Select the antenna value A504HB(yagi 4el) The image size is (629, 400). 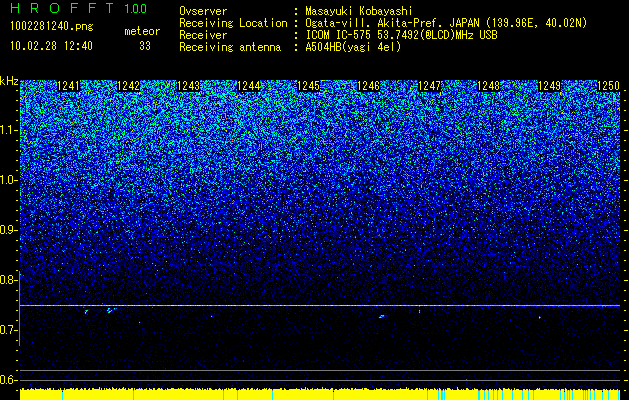[x=353, y=47]
